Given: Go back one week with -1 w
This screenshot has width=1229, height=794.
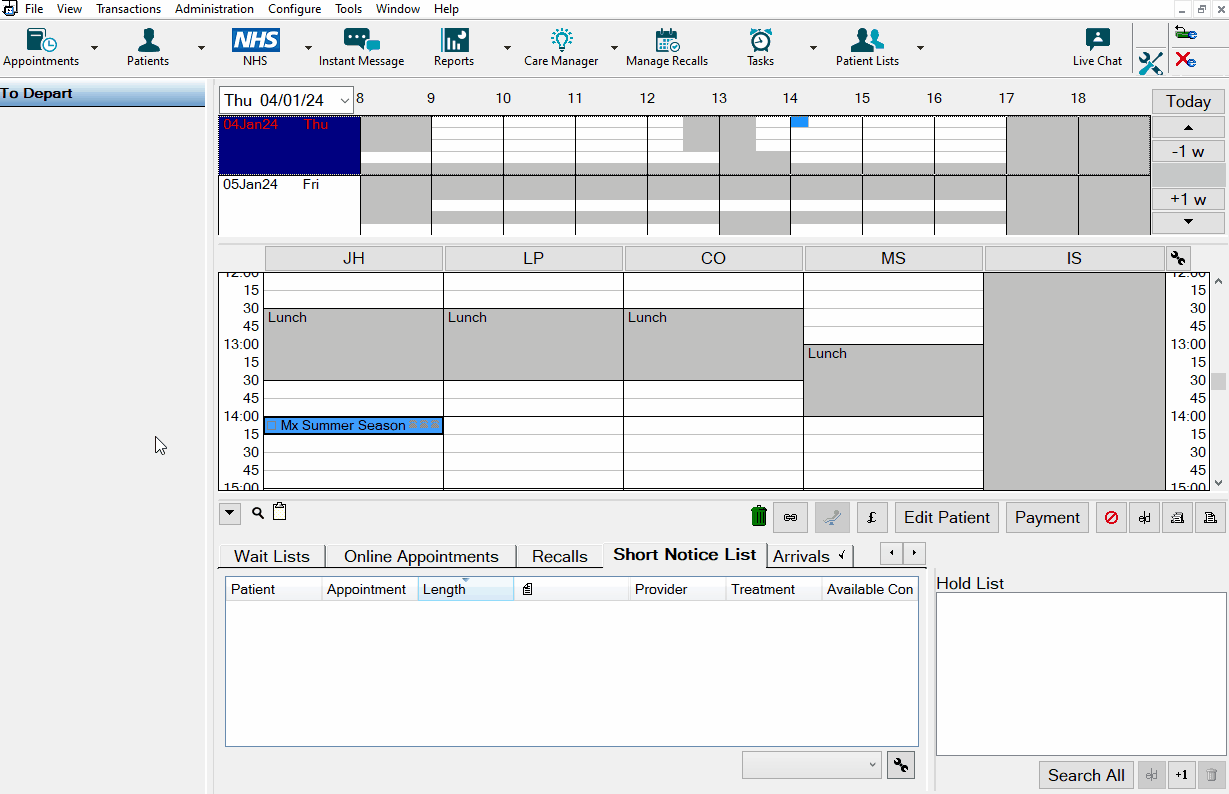Looking at the screenshot, I should pos(1188,151).
